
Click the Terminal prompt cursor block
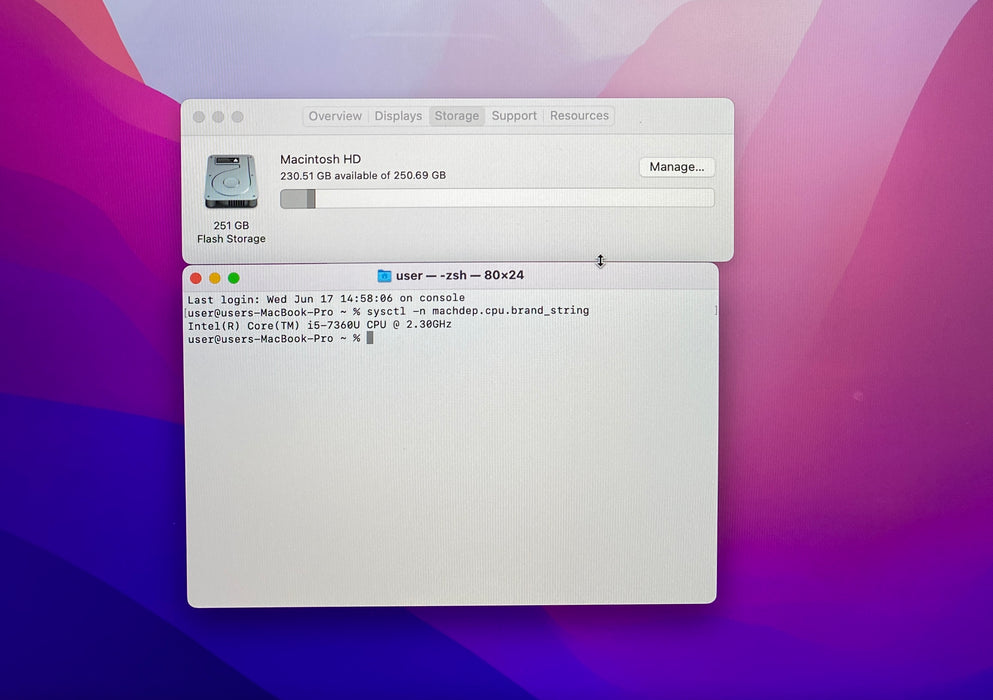tap(370, 338)
